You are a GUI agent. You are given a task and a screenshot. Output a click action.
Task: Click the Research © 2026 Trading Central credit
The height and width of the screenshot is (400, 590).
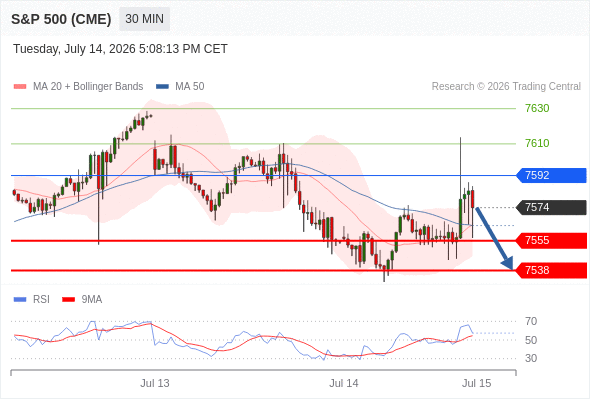506,87
